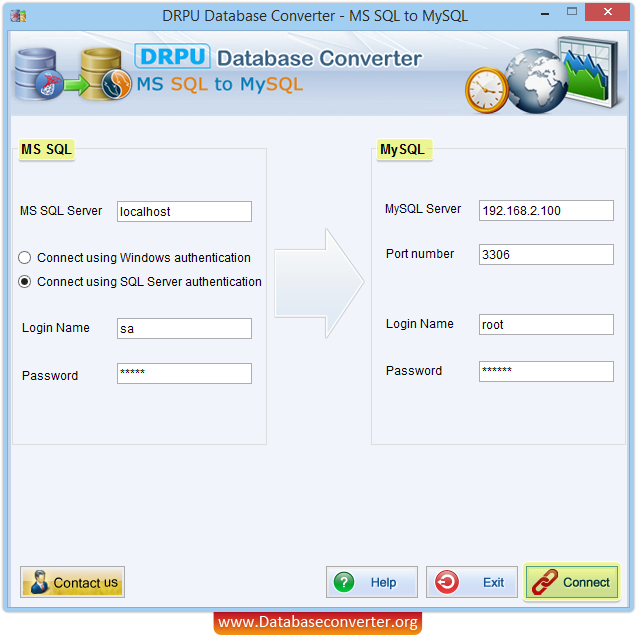Click the MySQL Password field
The width and height of the screenshot is (637, 635).
click(x=546, y=371)
